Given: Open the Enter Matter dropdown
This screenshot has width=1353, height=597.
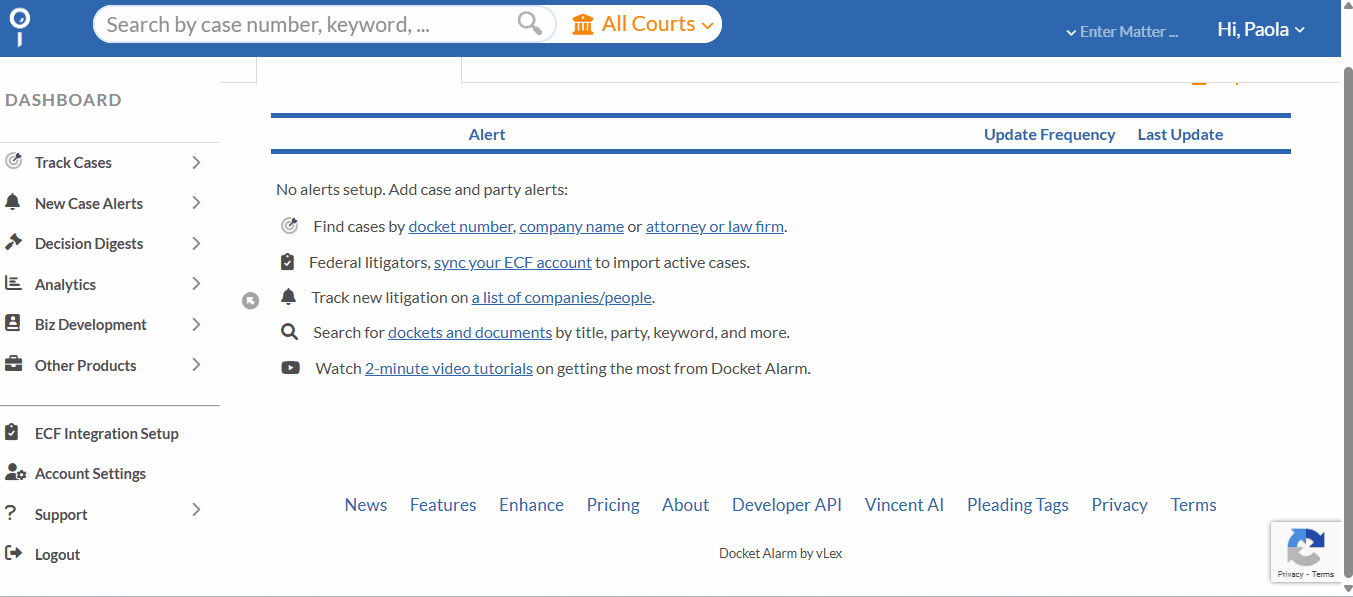Looking at the screenshot, I should pyautogui.click(x=1122, y=32).
